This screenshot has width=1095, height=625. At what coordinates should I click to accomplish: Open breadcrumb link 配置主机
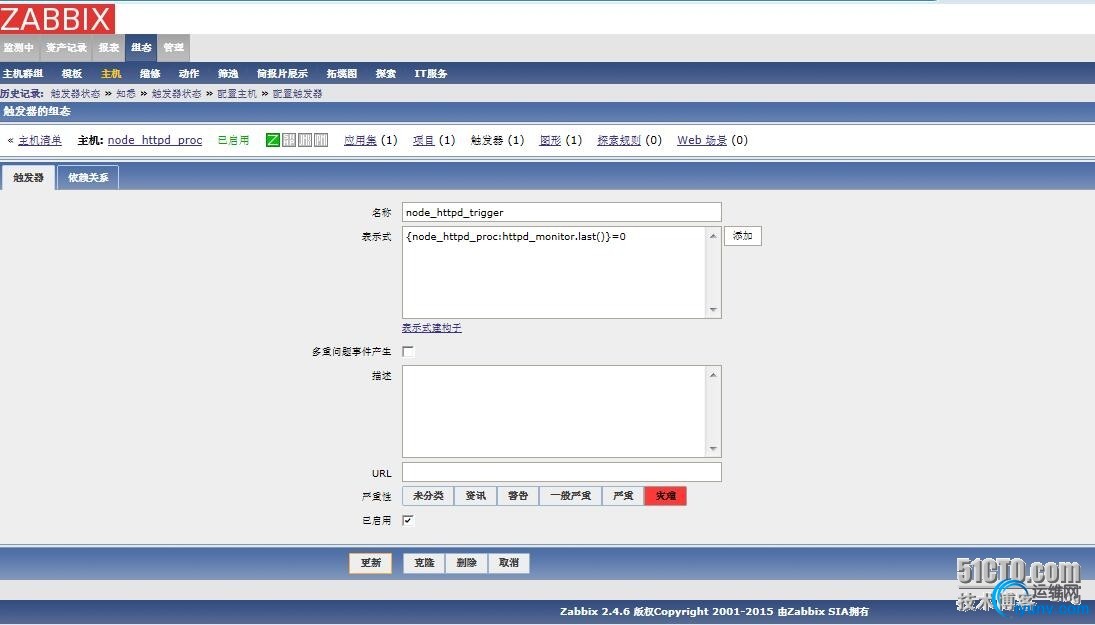coord(237,94)
